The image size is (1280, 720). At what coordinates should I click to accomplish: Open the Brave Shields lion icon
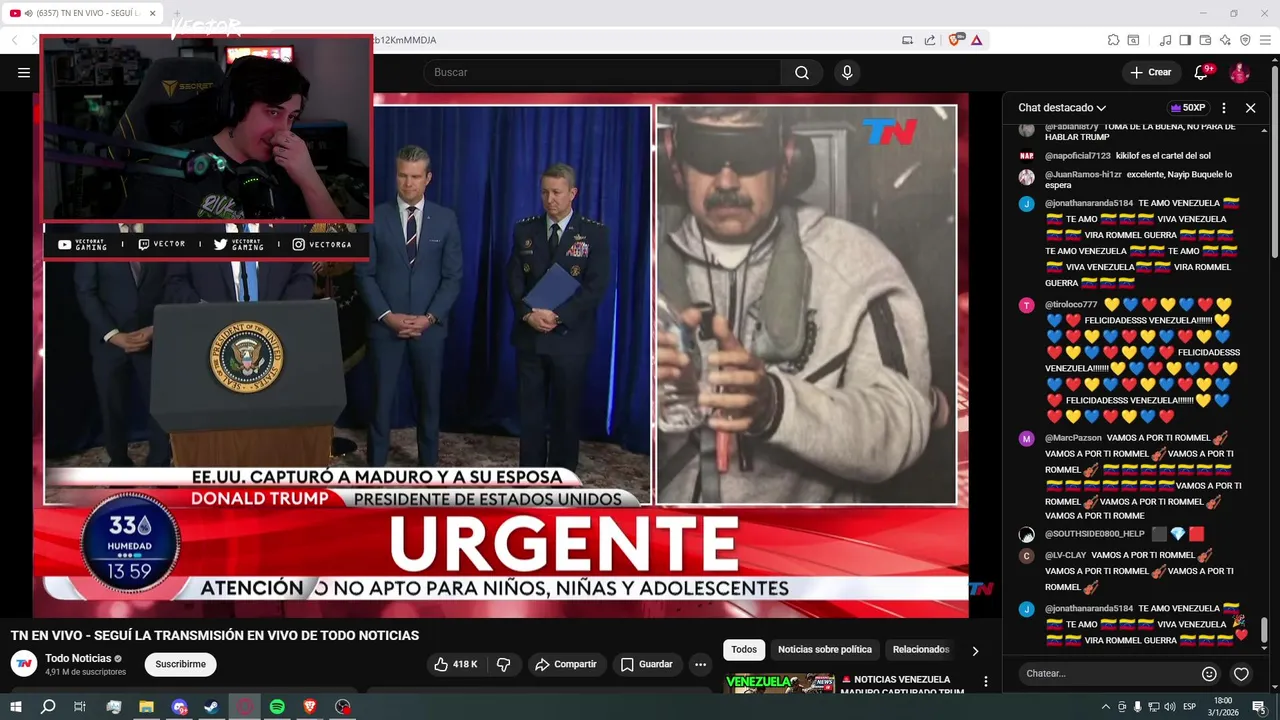click(956, 40)
